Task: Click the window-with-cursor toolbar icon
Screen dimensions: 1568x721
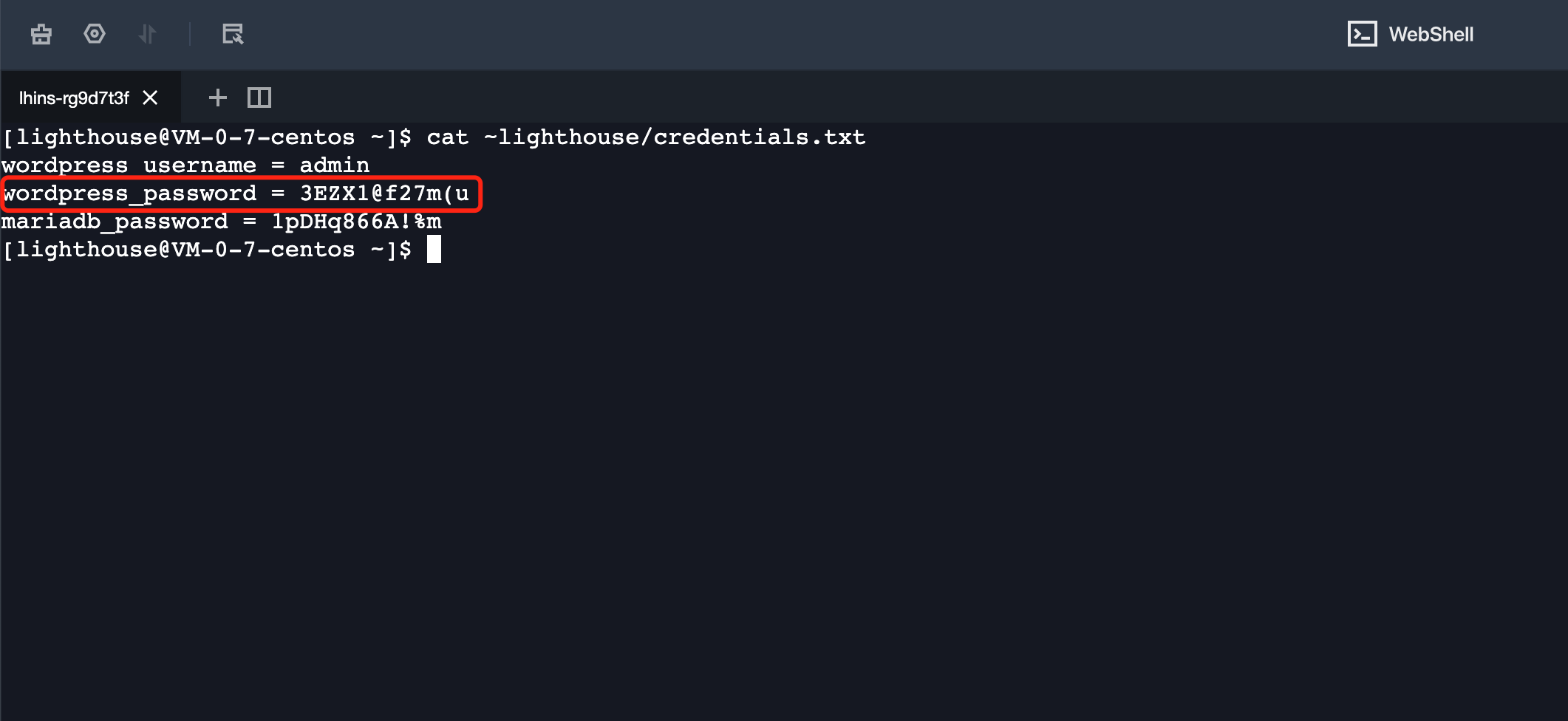Action: [x=233, y=34]
